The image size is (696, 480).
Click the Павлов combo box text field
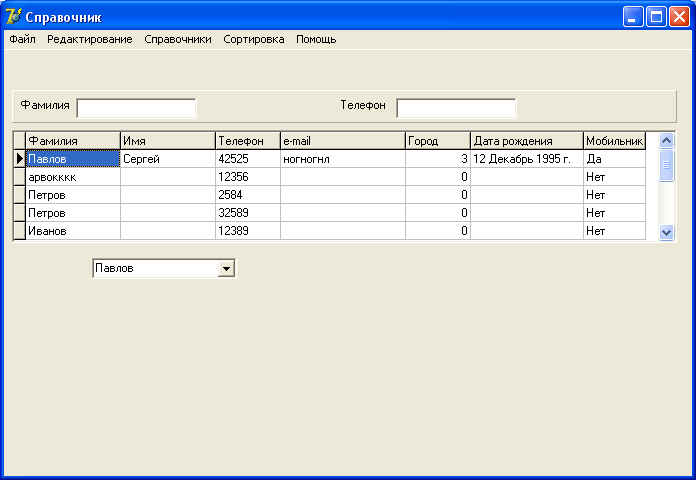click(x=155, y=269)
